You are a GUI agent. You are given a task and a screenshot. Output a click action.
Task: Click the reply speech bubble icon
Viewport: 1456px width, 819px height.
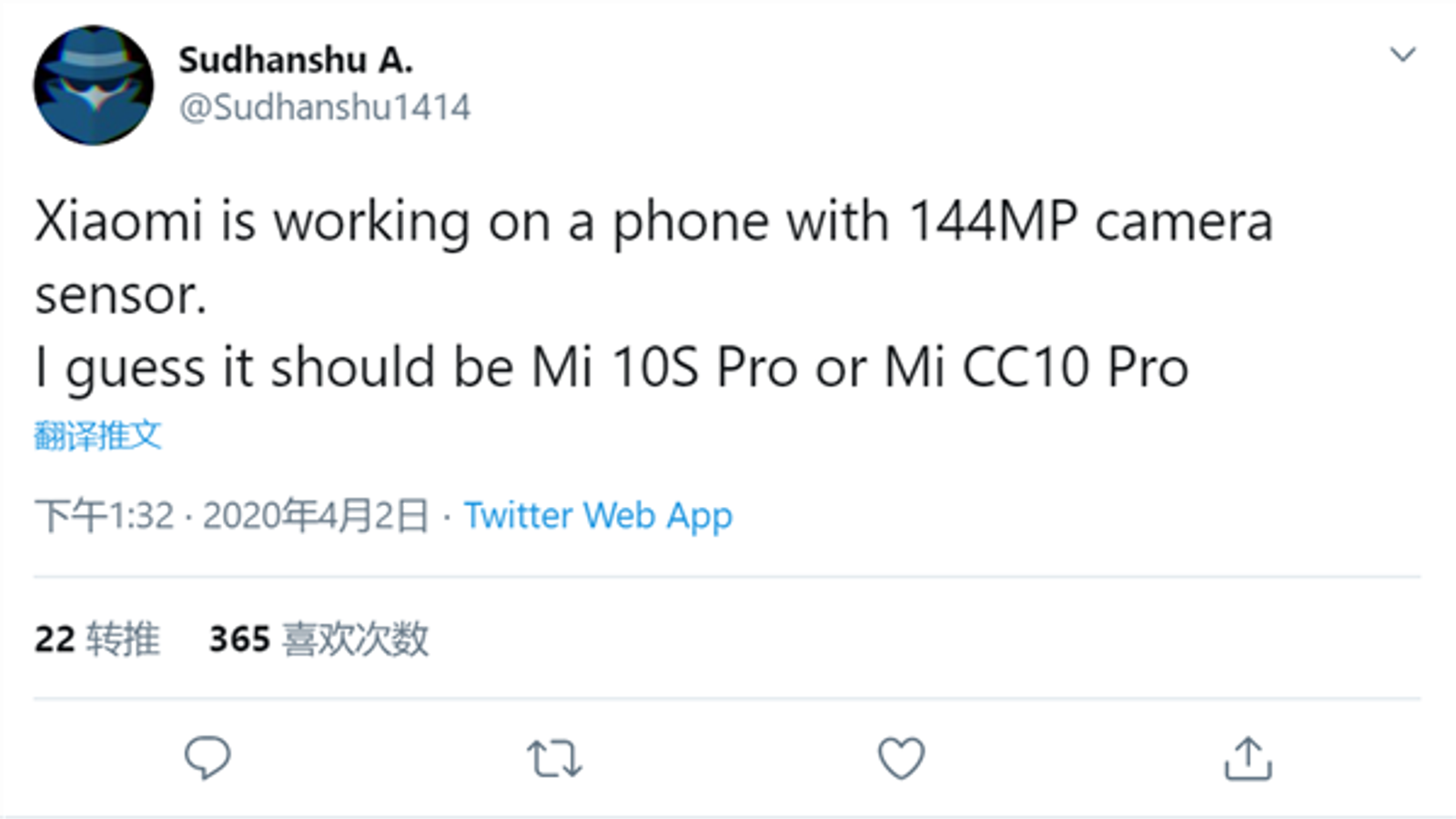[207, 757]
